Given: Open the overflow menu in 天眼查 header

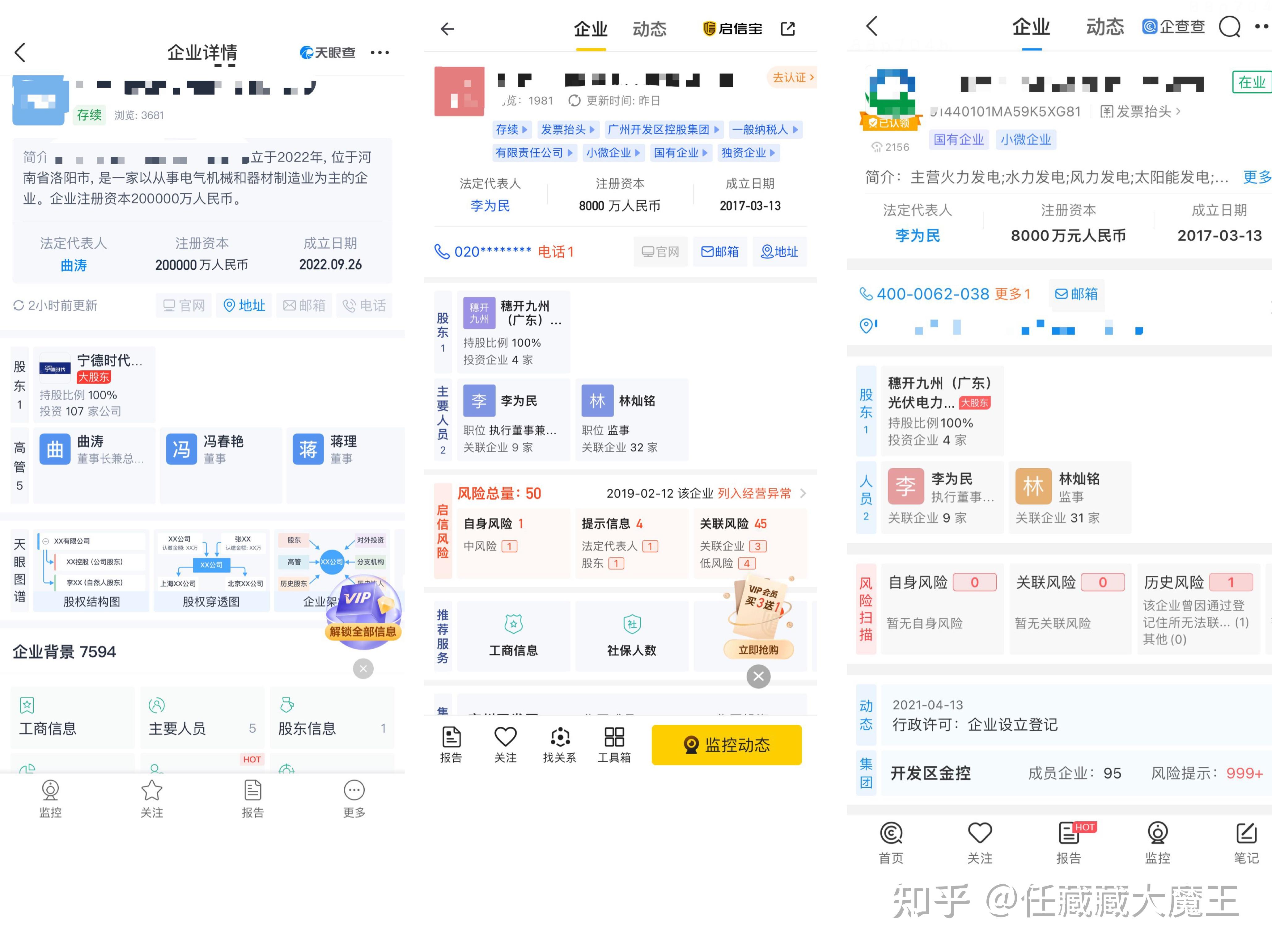Looking at the screenshot, I should point(380,52).
